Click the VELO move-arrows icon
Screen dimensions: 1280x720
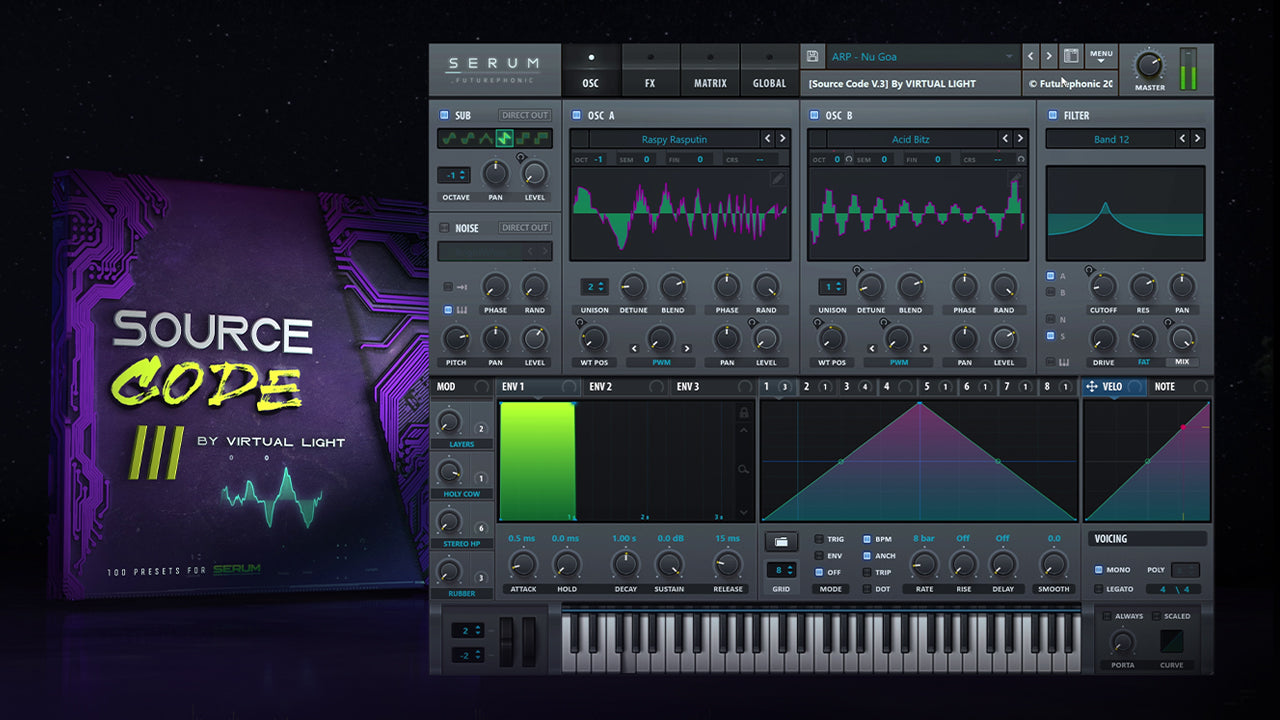coord(1091,386)
